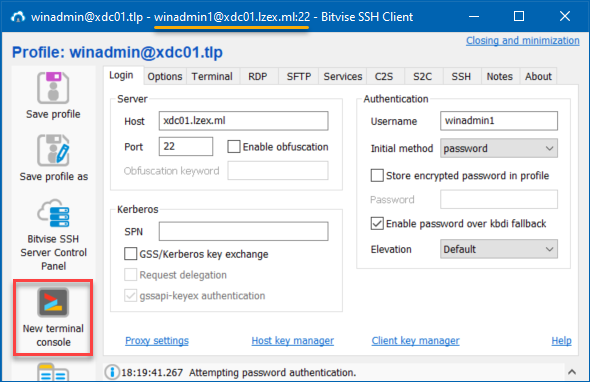Click the Profile: winadmin@xdc01.tlp heading

point(117,52)
